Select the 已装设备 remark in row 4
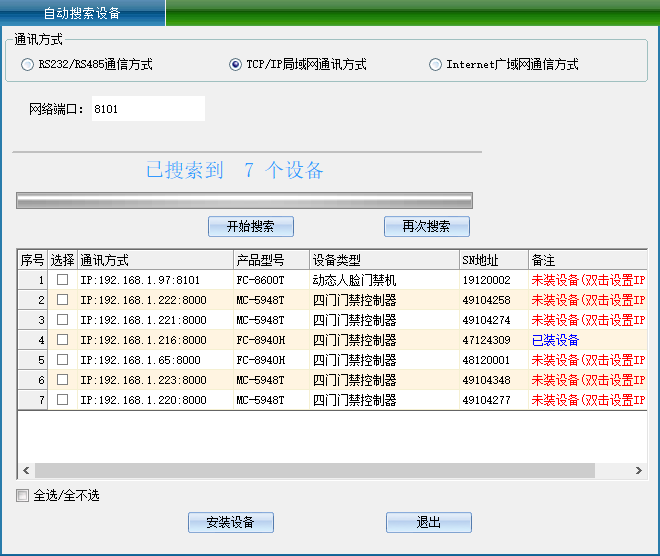Viewport: 660px width, 556px height. point(555,340)
